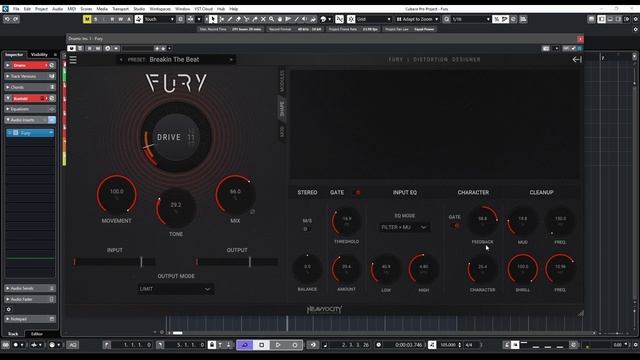640x360 pixels.
Task: Click the tempo value field 105.000
Action: 448,345
